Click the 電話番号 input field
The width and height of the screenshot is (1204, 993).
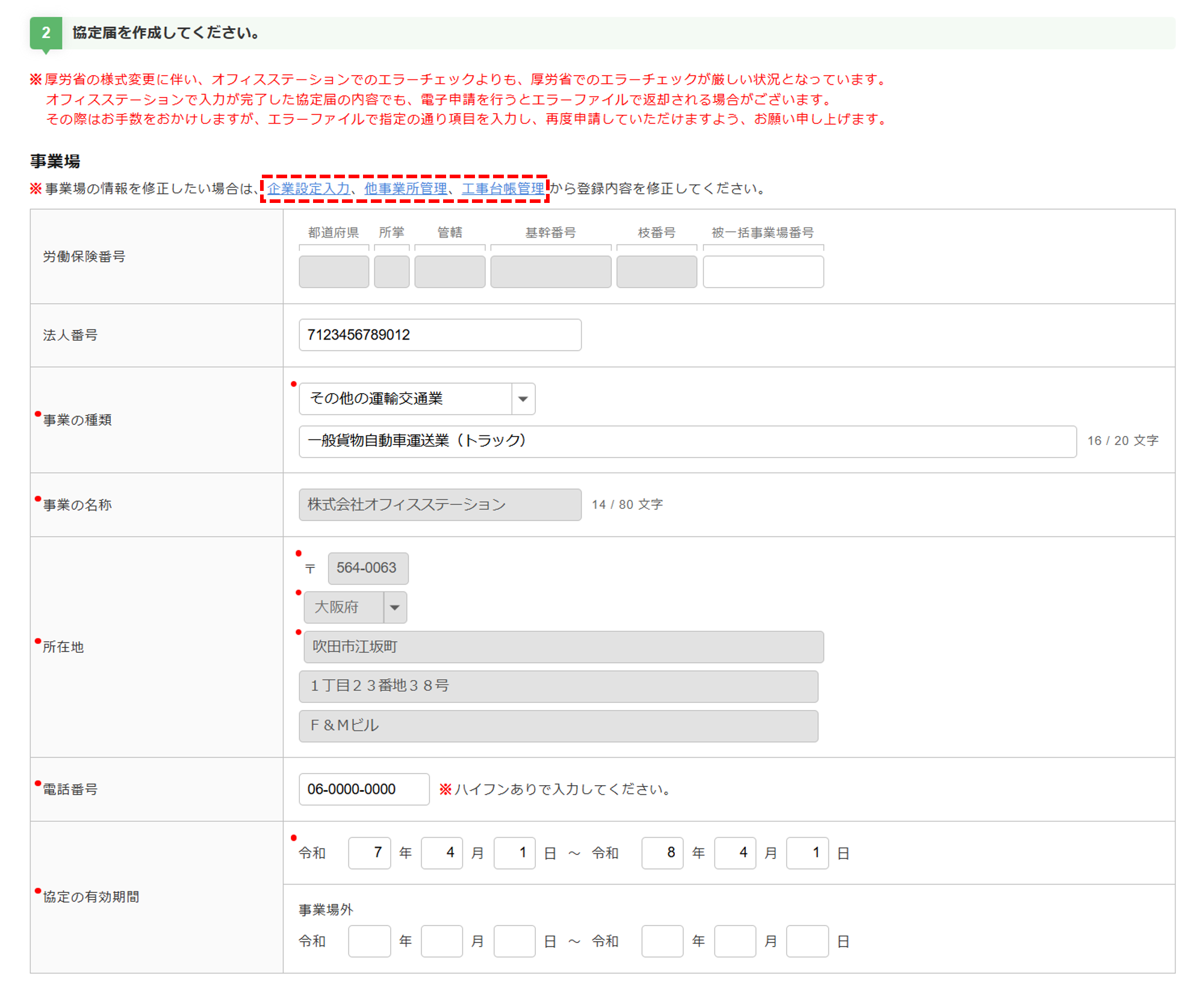(x=364, y=789)
